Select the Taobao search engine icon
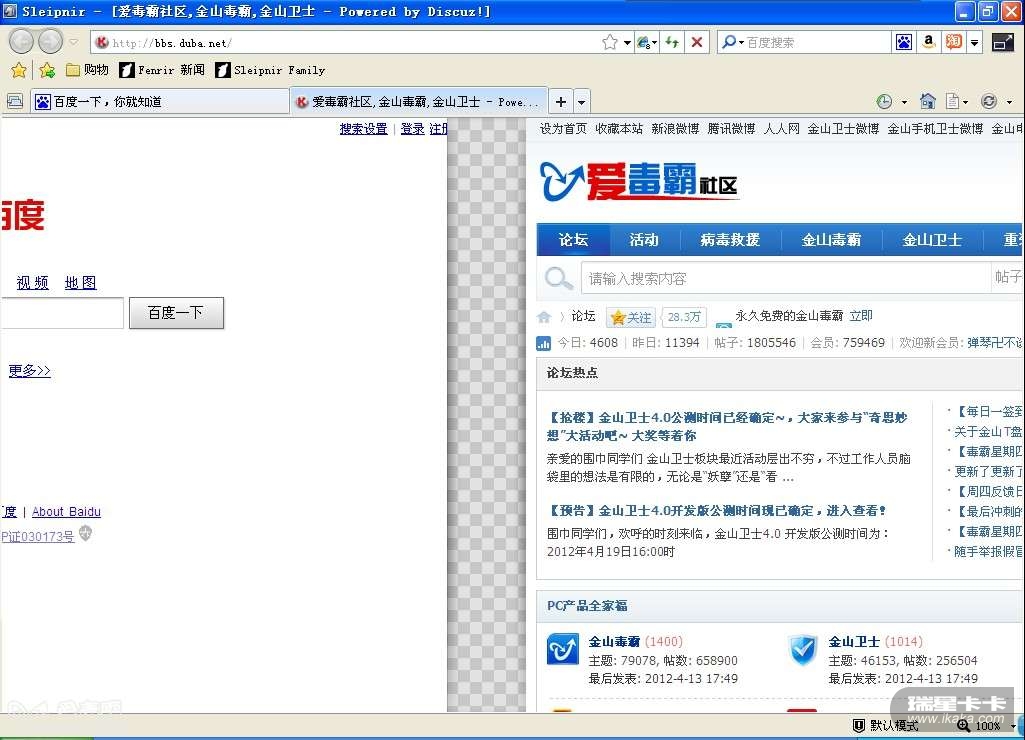 (954, 42)
